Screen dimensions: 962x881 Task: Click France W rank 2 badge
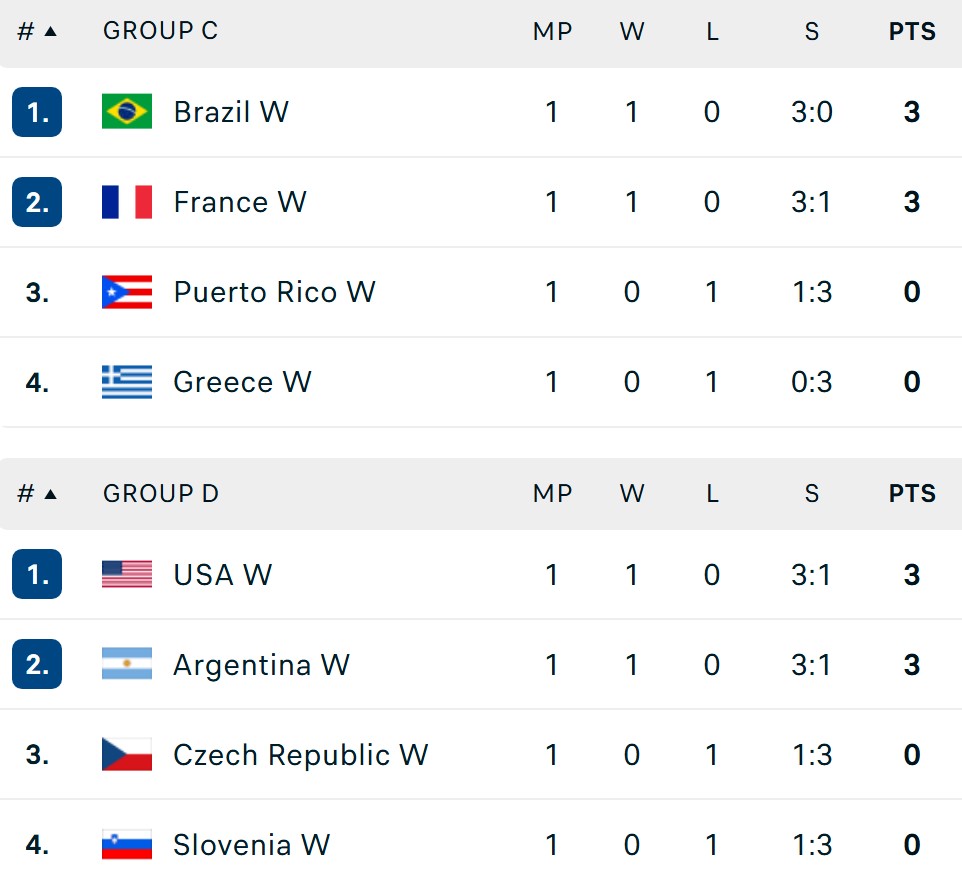37,202
